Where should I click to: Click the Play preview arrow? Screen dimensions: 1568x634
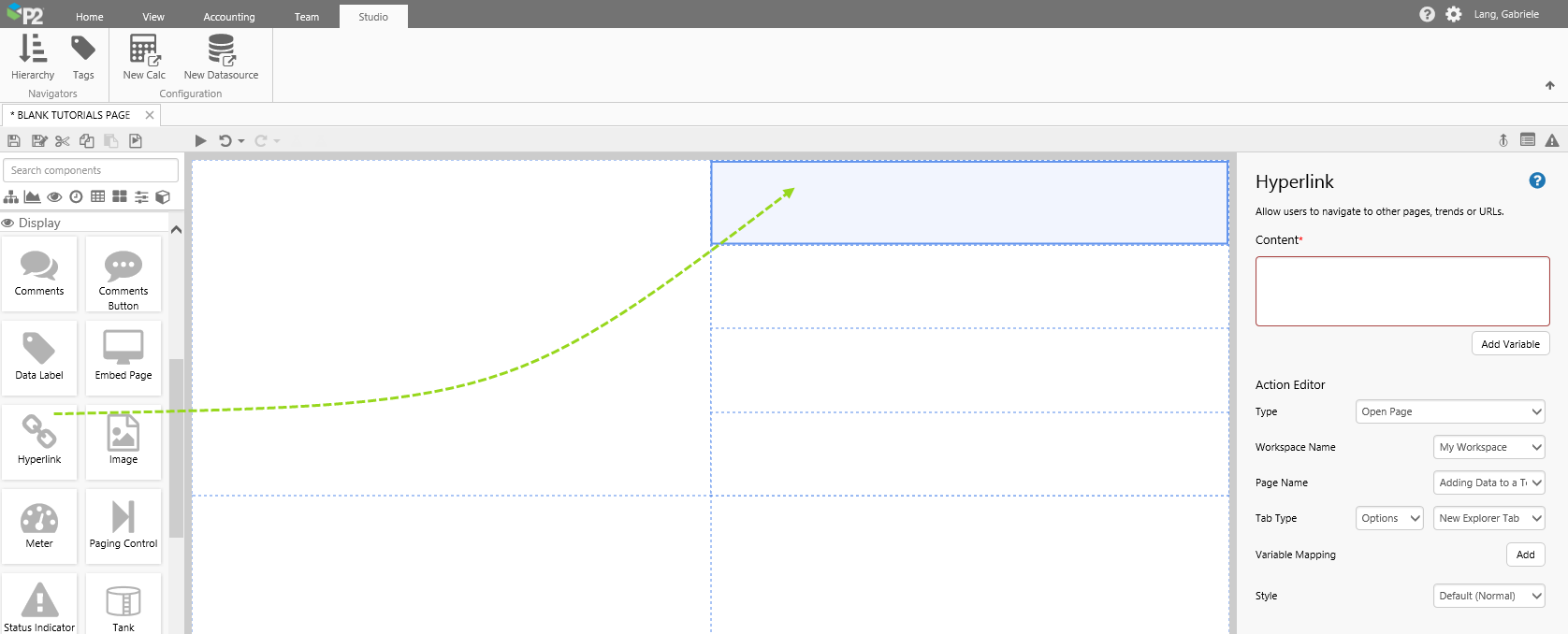[x=200, y=140]
